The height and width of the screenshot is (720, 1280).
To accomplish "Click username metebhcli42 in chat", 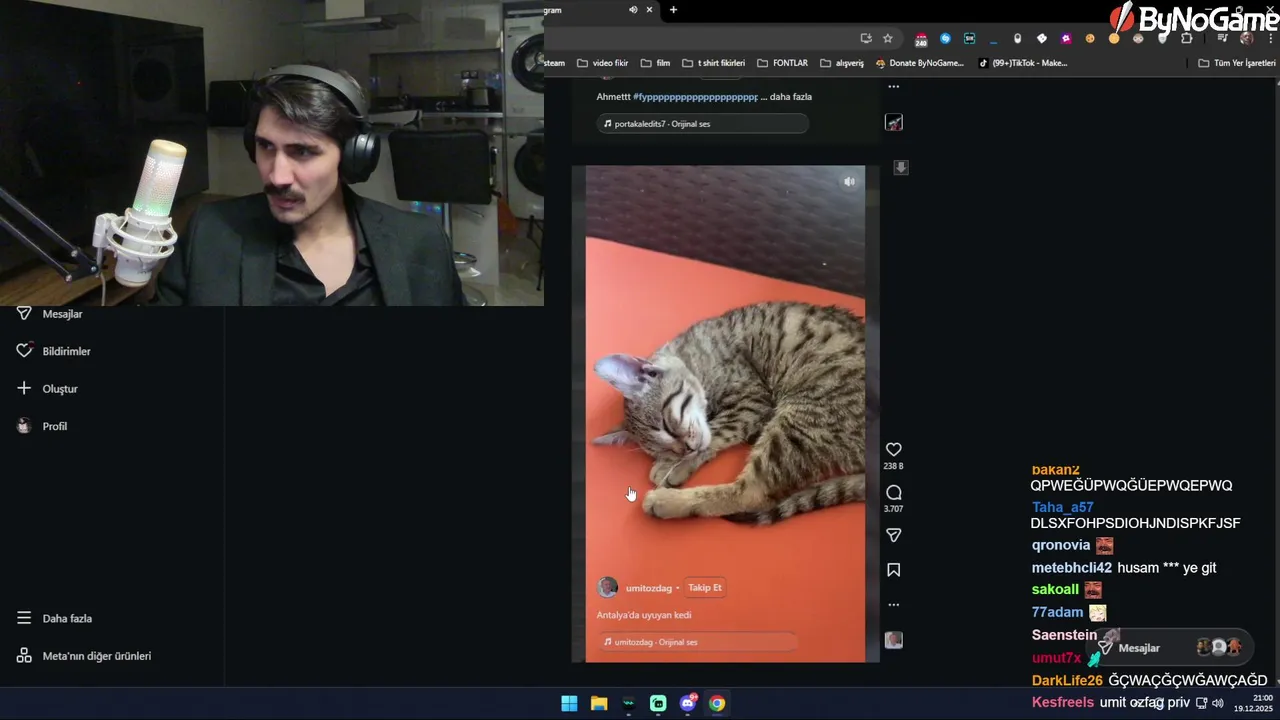I will (x=1071, y=568).
